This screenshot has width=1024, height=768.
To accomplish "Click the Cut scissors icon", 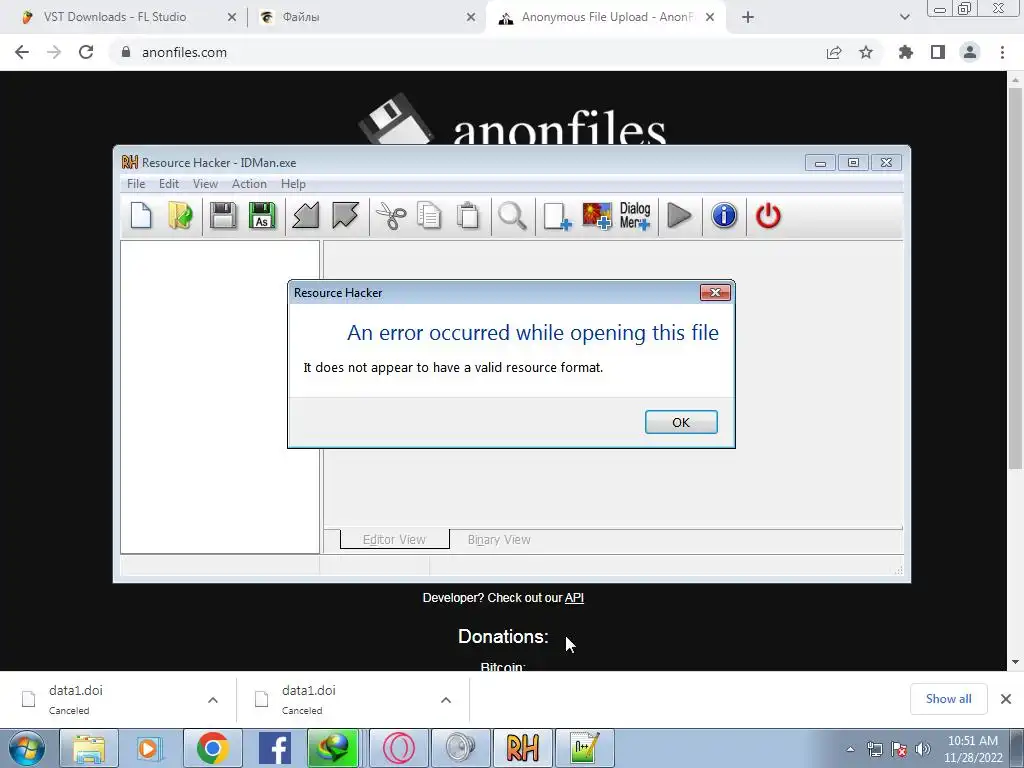I will pos(391,216).
